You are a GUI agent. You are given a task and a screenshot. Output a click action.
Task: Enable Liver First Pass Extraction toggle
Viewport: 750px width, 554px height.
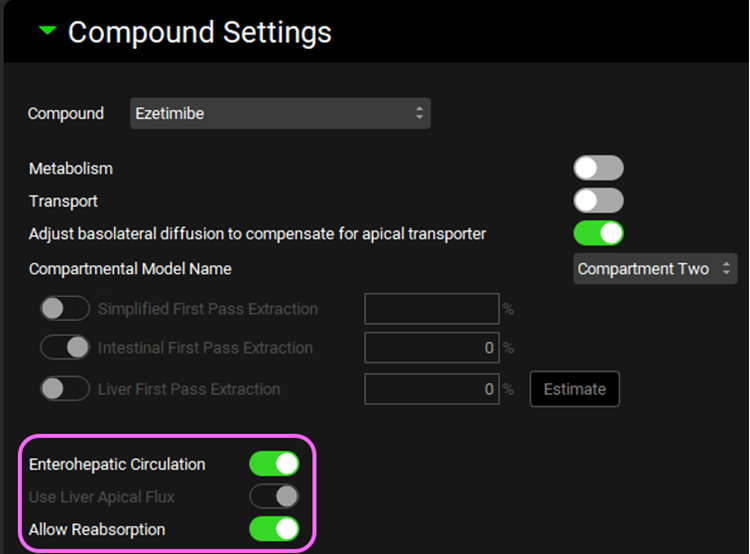pyautogui.click(x=65, y=389)
